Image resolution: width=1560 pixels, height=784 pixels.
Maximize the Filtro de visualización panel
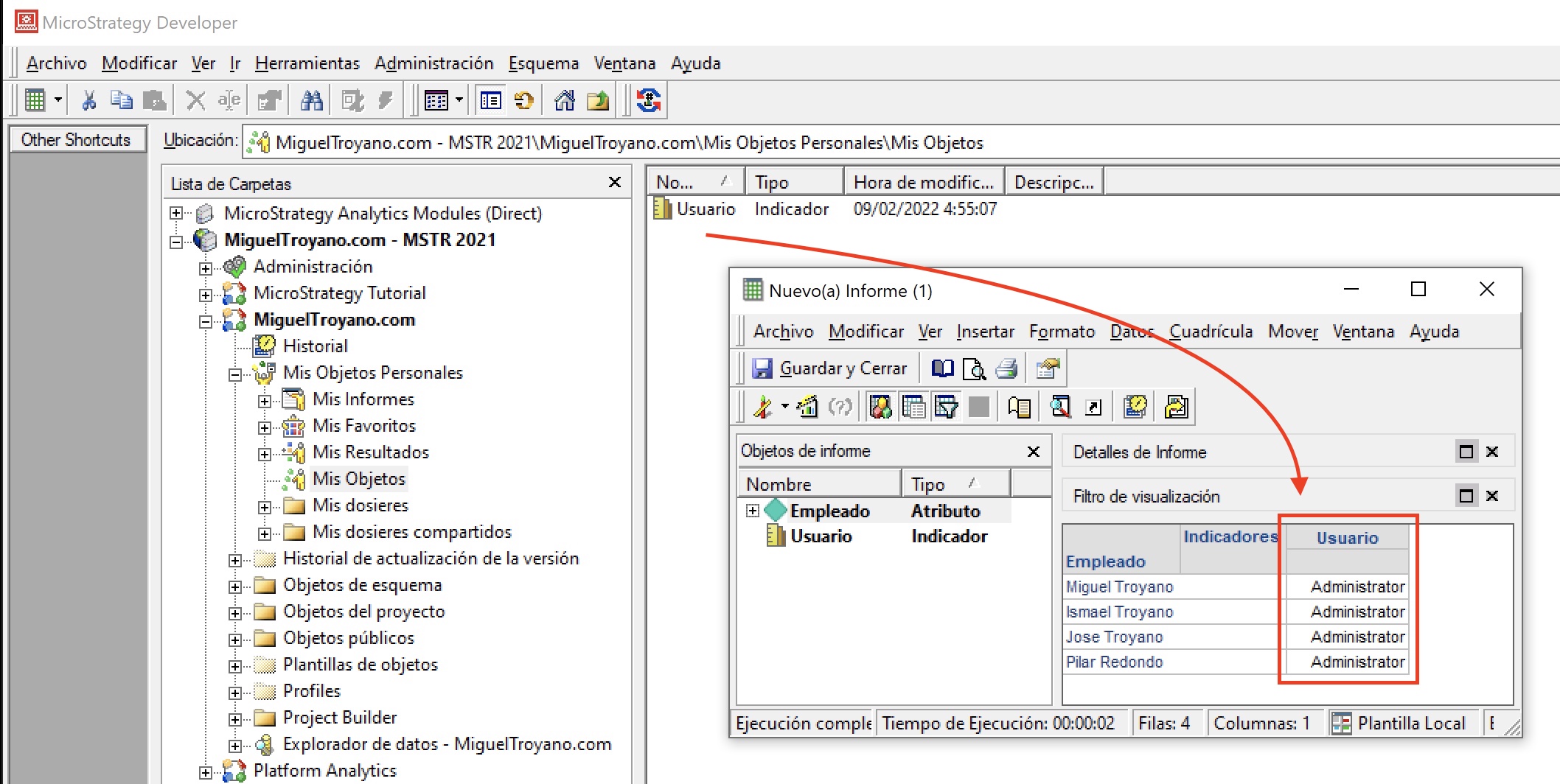pos(1466,496)
